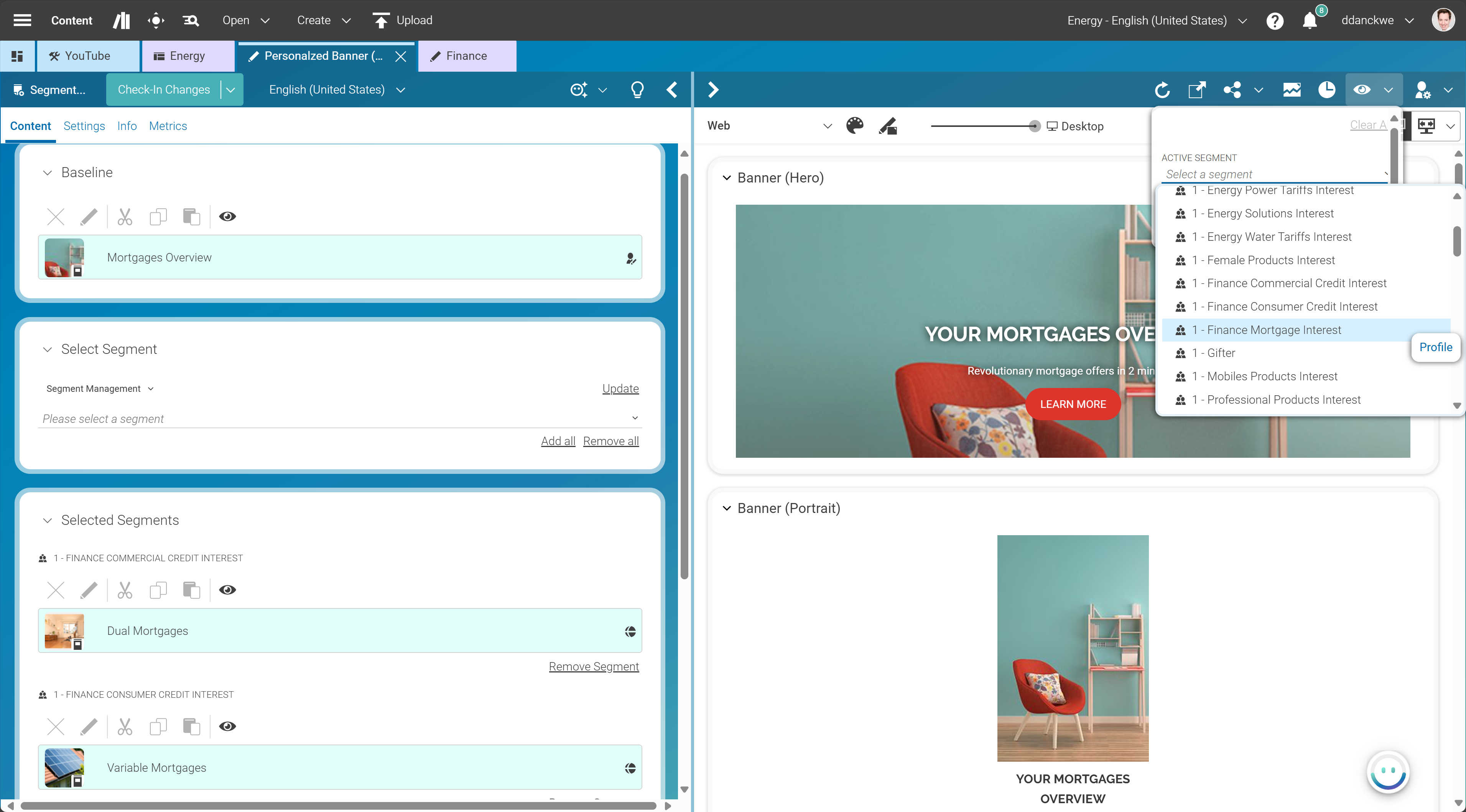Switch to the Finance document tab
The image size is (1466, 812).
pyautogui.click(x=466, y=56)
